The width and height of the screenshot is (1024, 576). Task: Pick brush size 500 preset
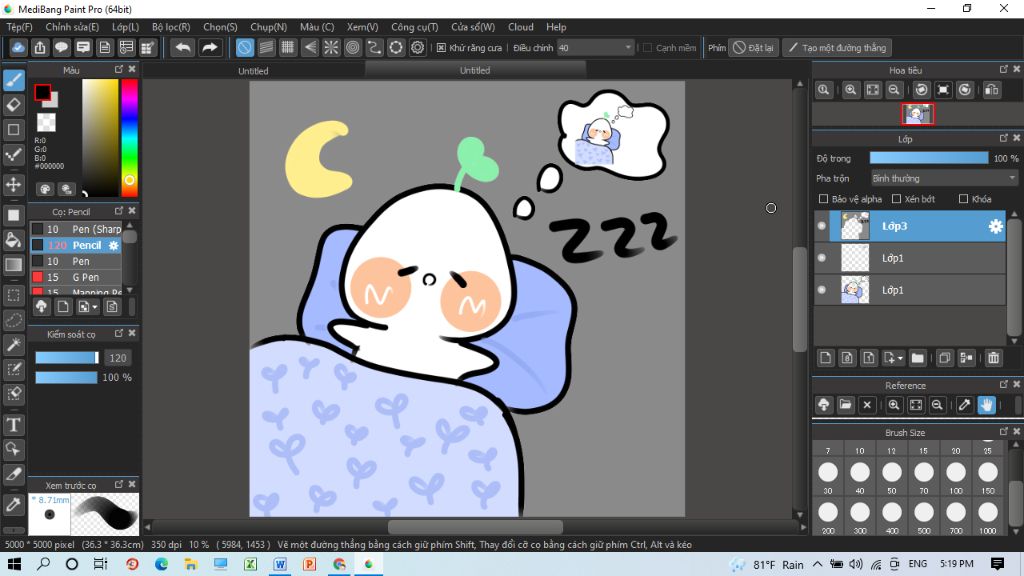pos(923,517)
